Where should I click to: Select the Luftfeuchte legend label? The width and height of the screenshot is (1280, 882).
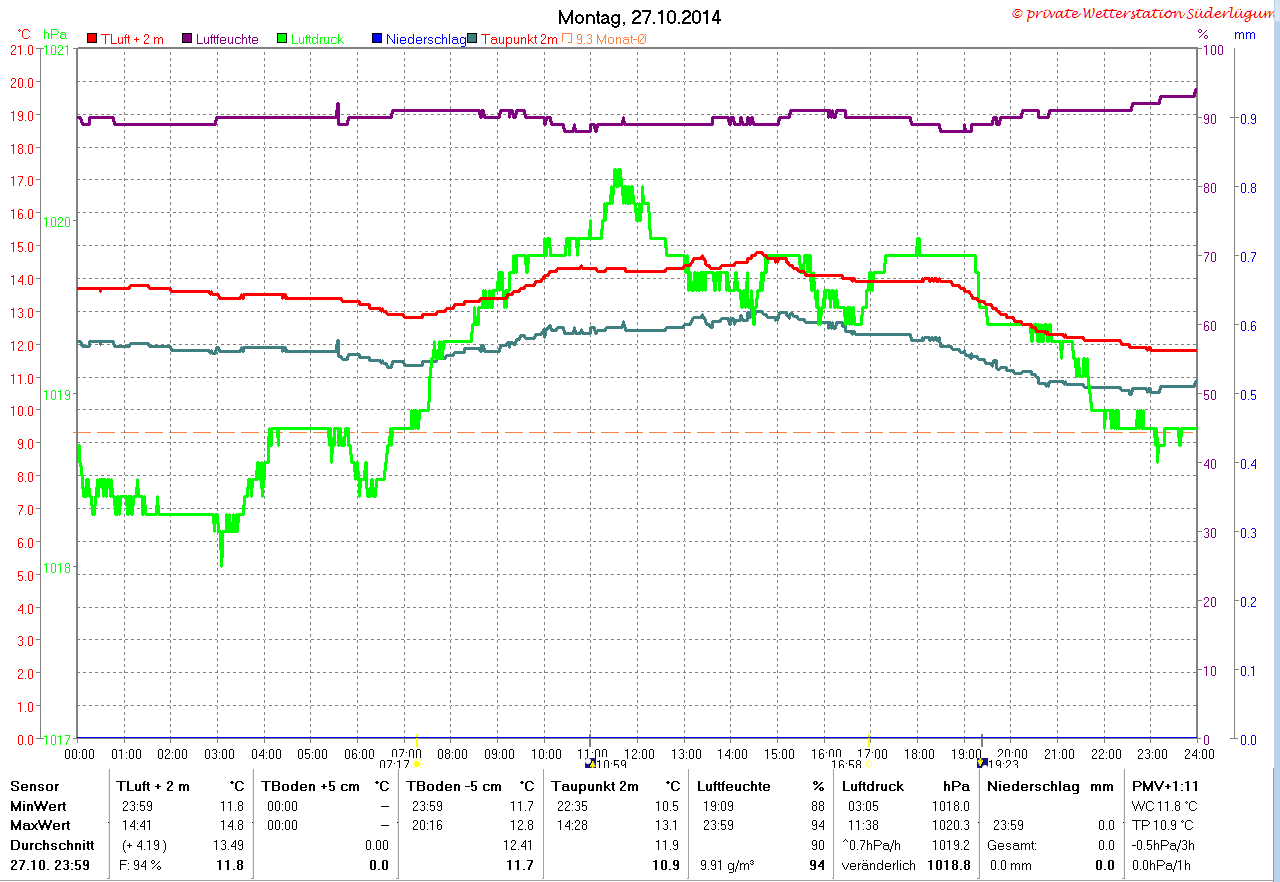coord(227,39)
